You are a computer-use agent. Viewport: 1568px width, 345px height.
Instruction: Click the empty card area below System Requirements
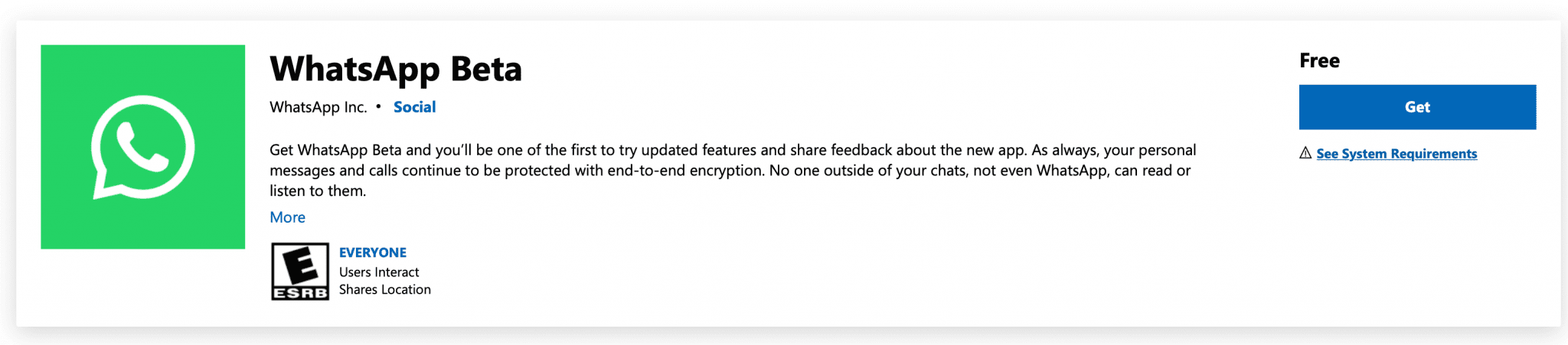click(1417, 245)
